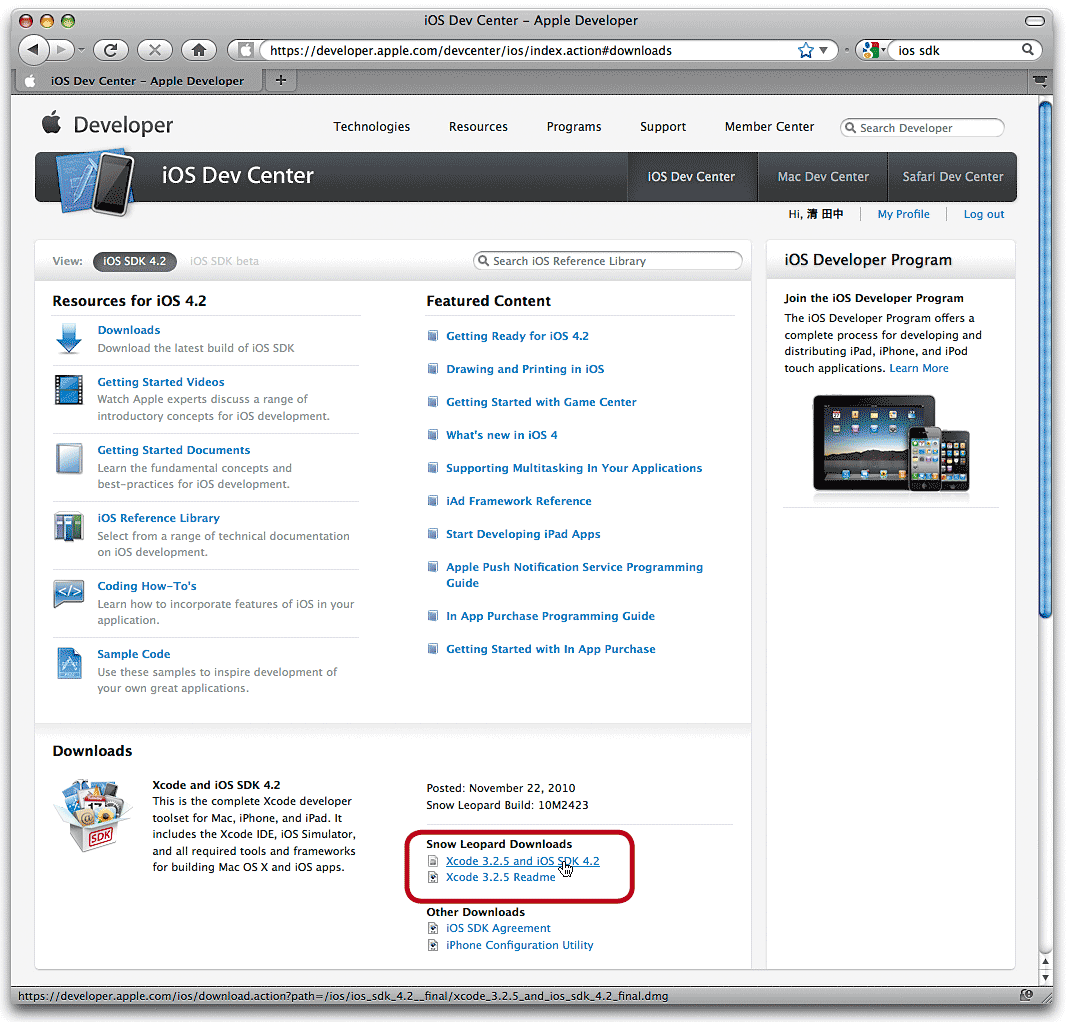Open What's new in iOS 4

tap(502, 435)
